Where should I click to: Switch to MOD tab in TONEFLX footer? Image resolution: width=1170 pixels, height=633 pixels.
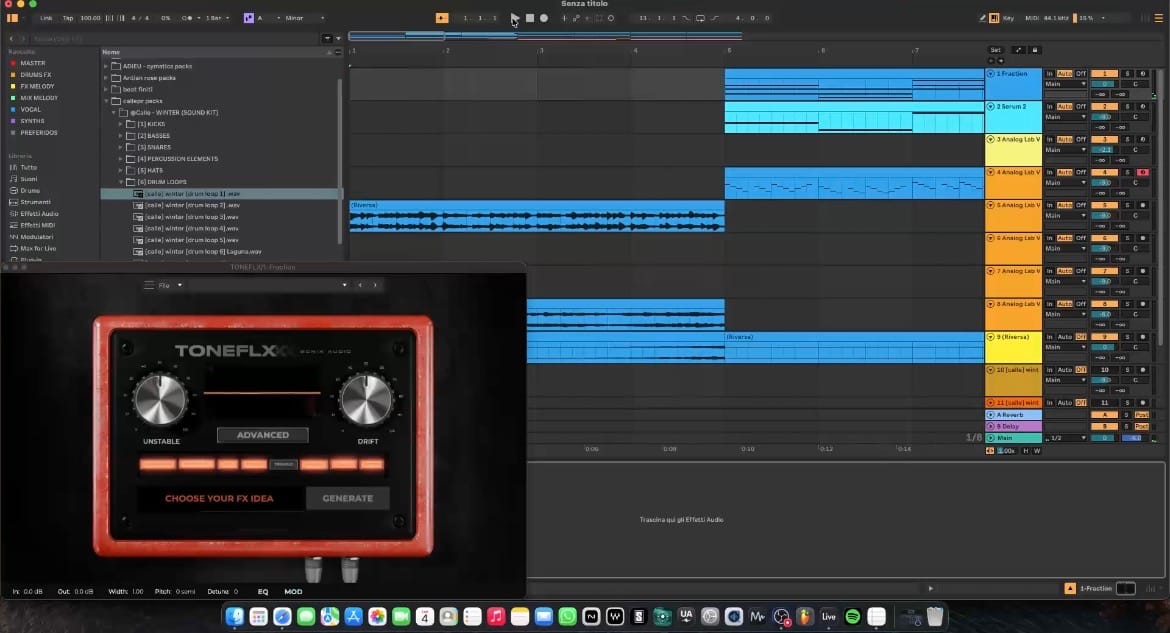pyautogui.click(x=293, y=591)
